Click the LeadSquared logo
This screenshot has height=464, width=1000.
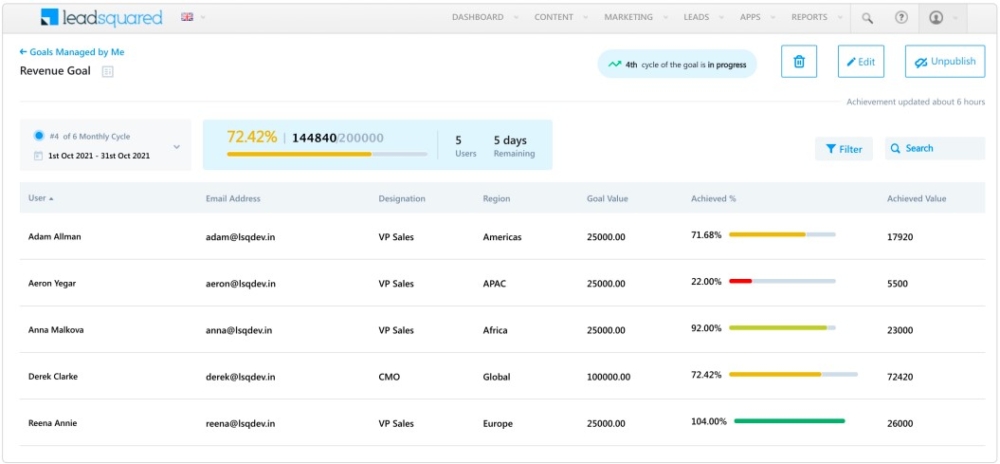click(101, 18)
